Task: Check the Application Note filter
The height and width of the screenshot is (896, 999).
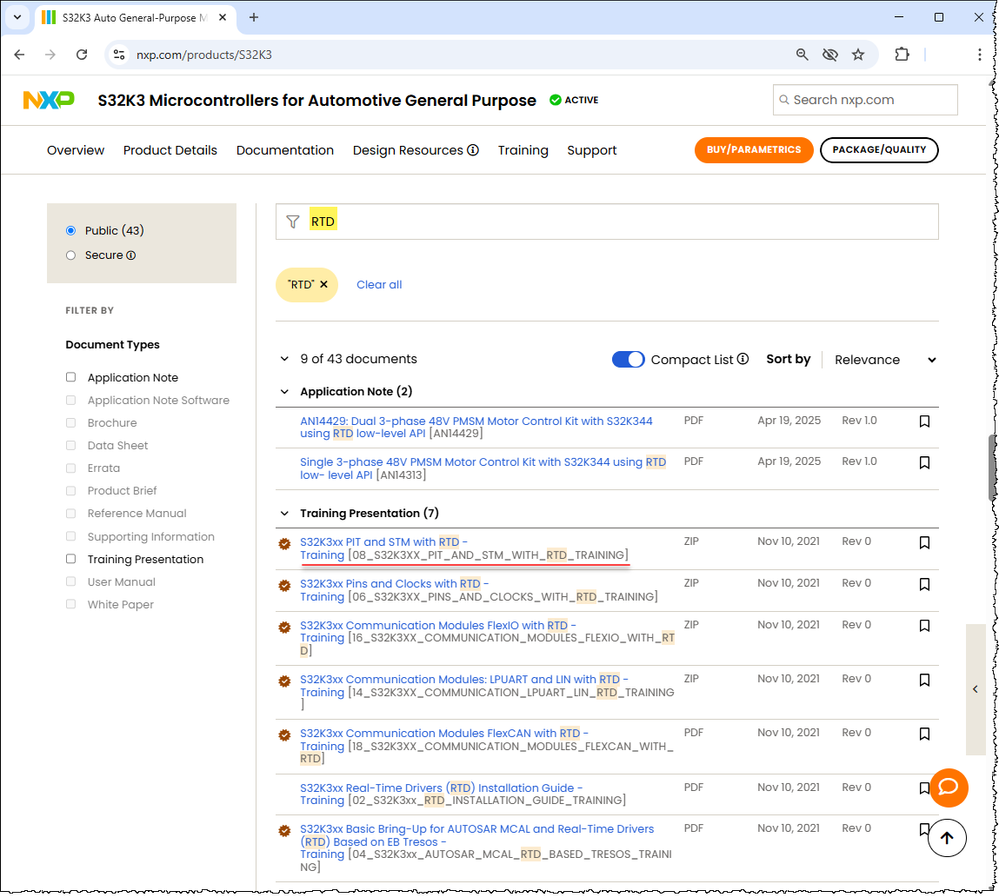Action: pos(71,377)
